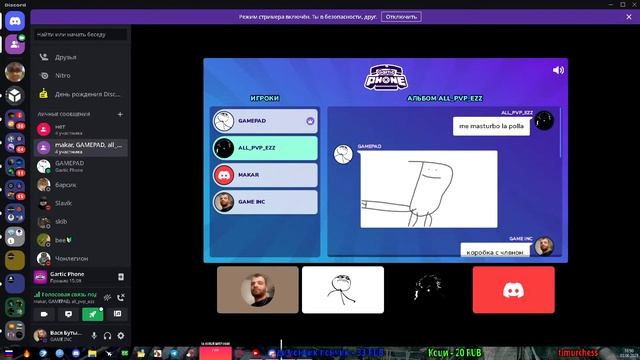Click the stick figure meme participant tile
The image size is (640, 360).
(343, 290)
